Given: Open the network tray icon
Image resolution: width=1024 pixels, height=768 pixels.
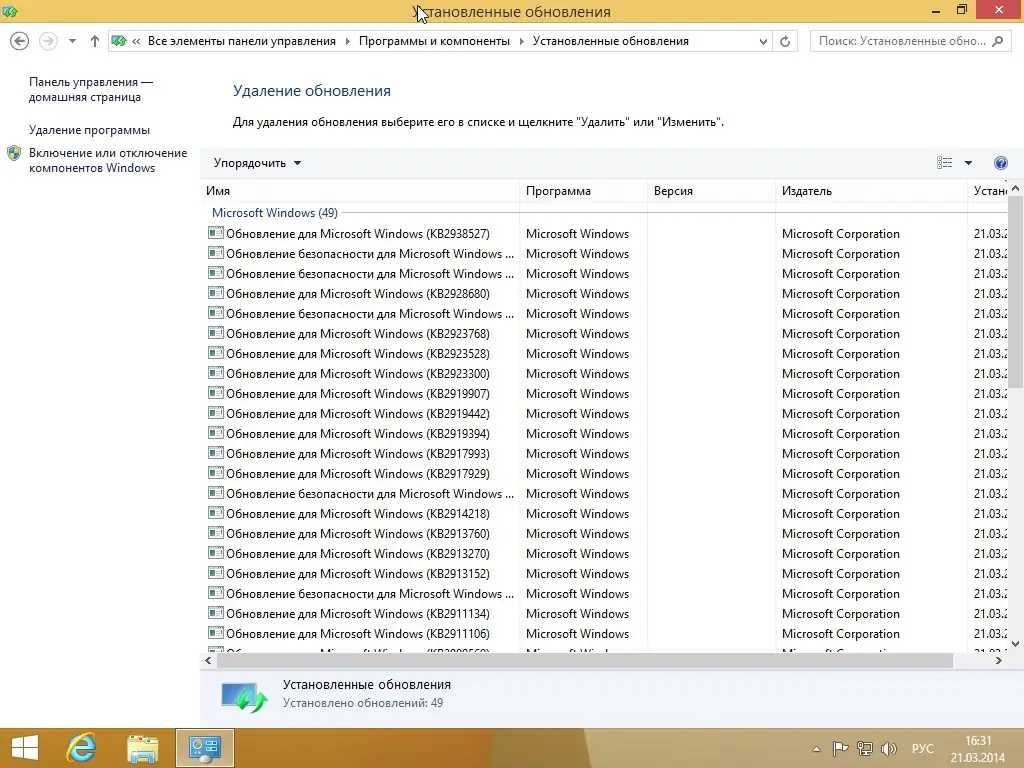Looking at the screenshot, I should coord(865,748).
